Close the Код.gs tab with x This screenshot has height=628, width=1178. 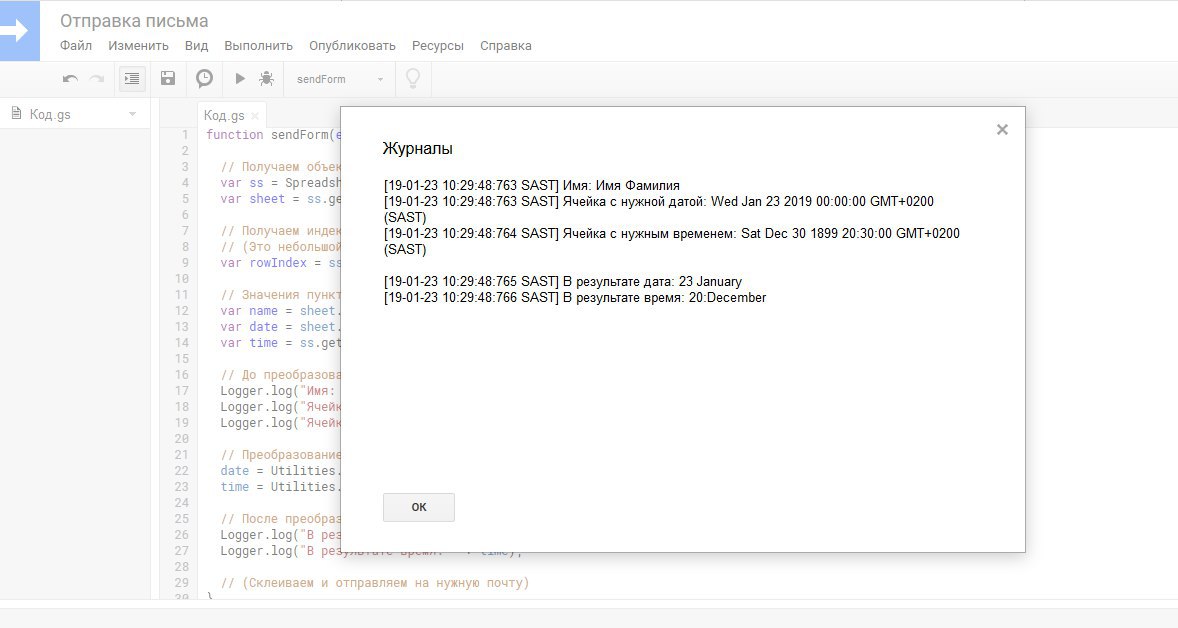(x=255, y=116)
